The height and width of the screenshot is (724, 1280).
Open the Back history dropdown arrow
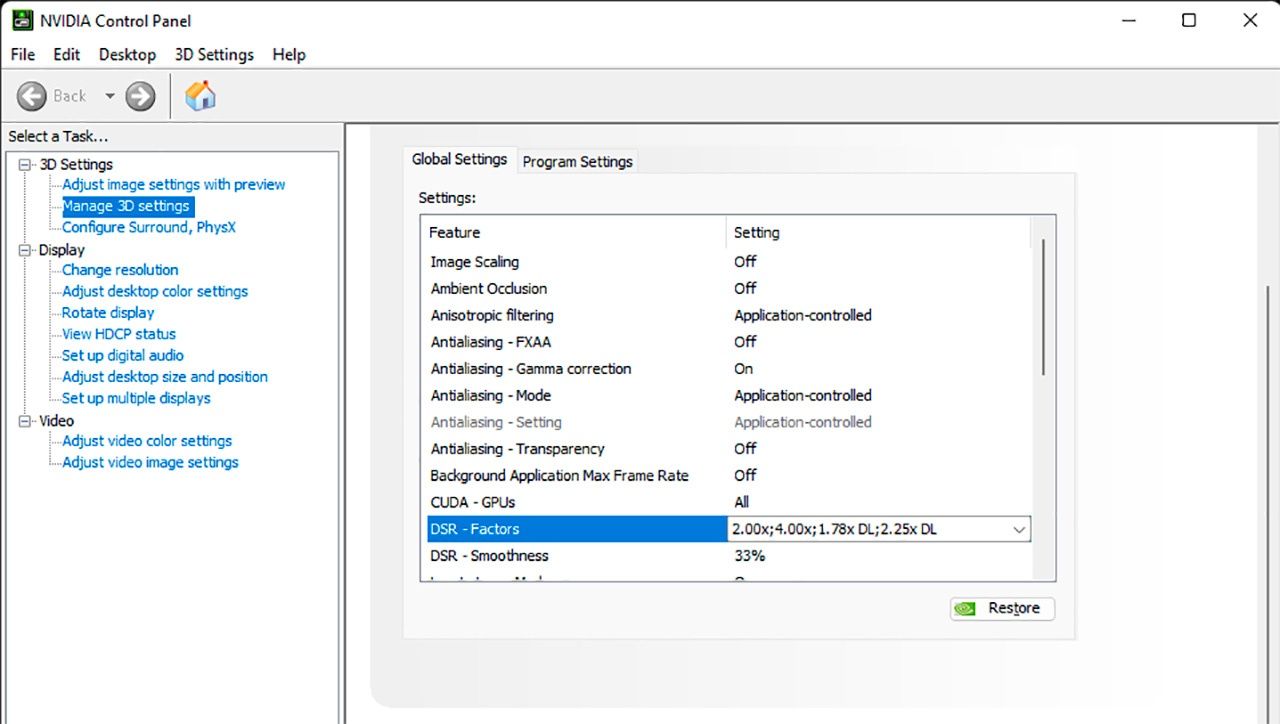coord(109,96)
